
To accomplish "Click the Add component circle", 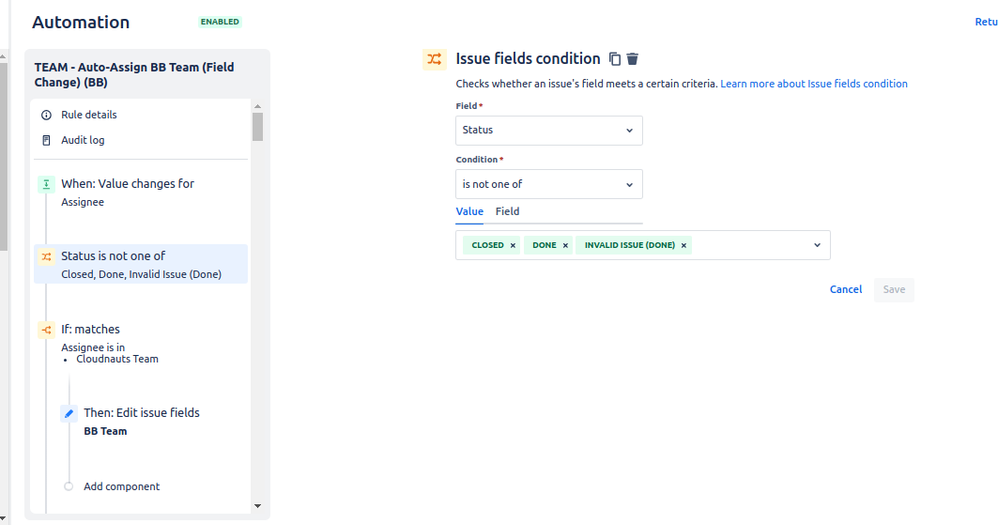I will coord(69,487).
